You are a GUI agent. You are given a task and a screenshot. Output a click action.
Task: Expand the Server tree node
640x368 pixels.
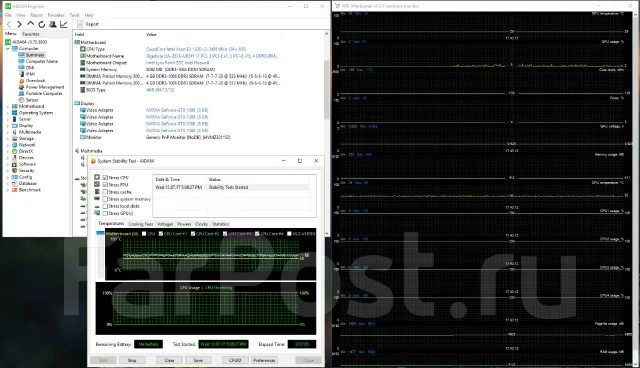click(x=8, y=120)
